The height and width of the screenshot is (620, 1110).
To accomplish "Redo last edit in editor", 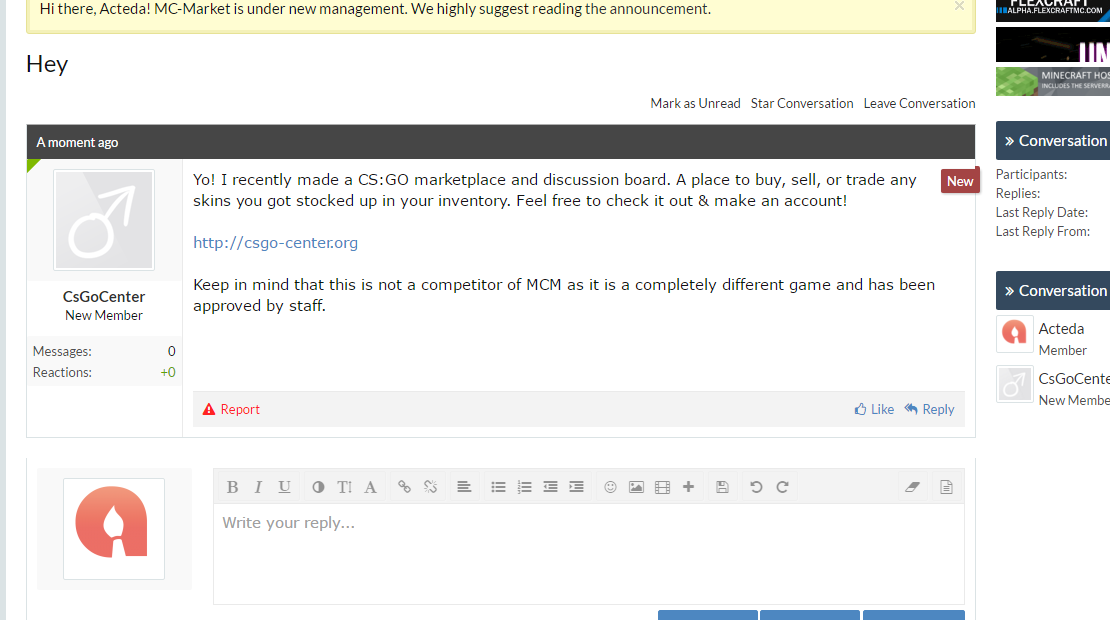I will pos(782,487).
